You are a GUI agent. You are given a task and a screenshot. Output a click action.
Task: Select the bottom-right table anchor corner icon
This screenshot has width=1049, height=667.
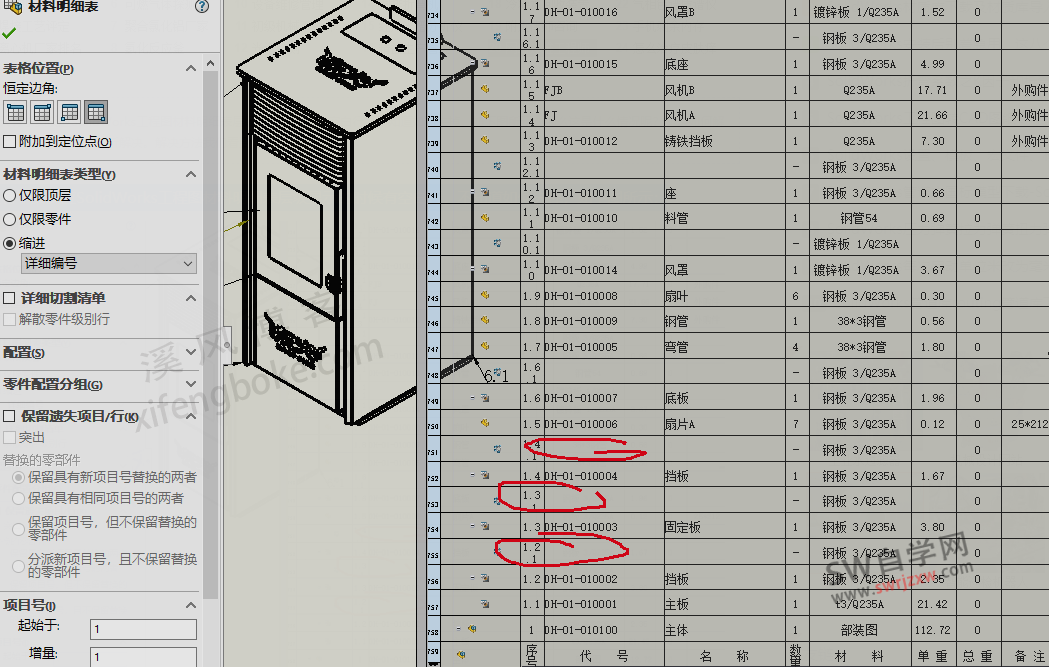(95, 112)
